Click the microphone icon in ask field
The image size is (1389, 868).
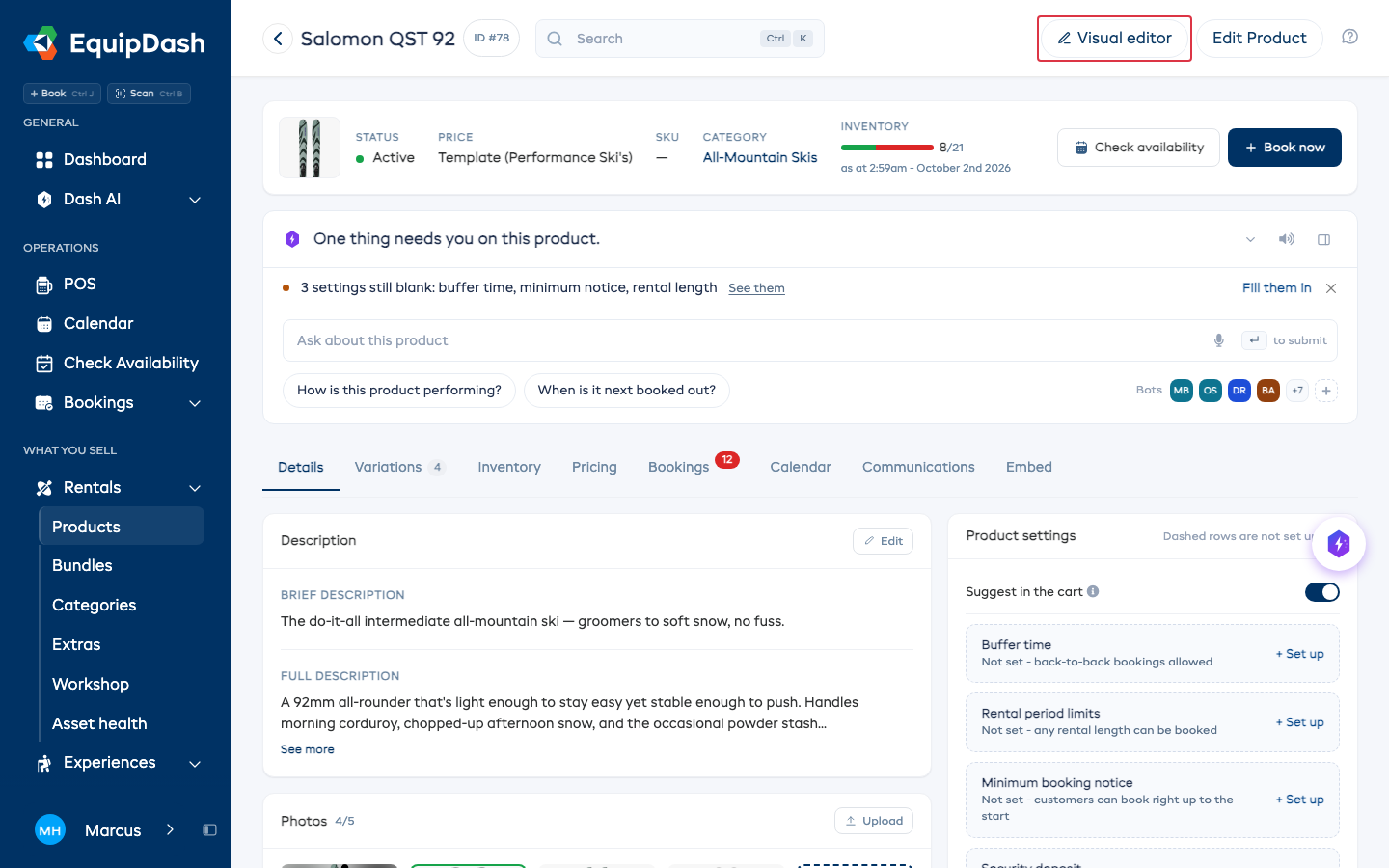(x=1219, y=340)
